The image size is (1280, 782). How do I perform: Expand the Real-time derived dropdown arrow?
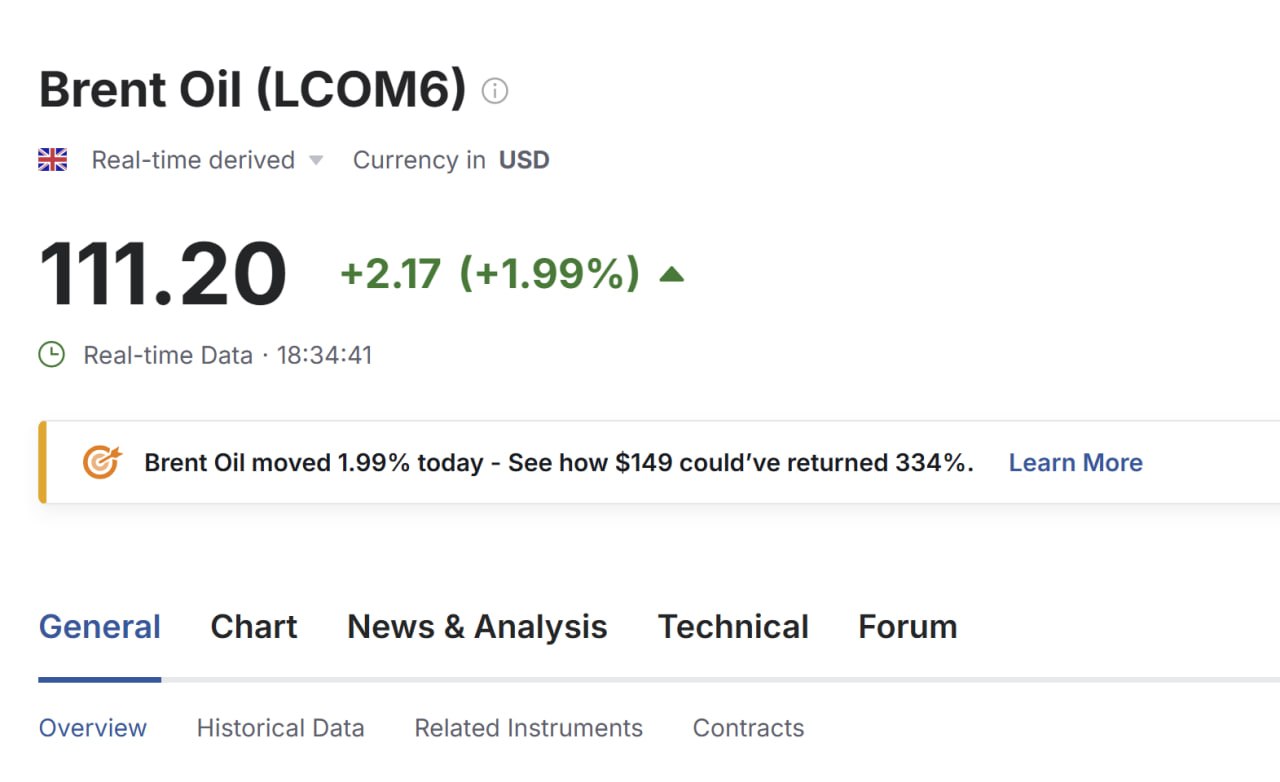(316, 160)
